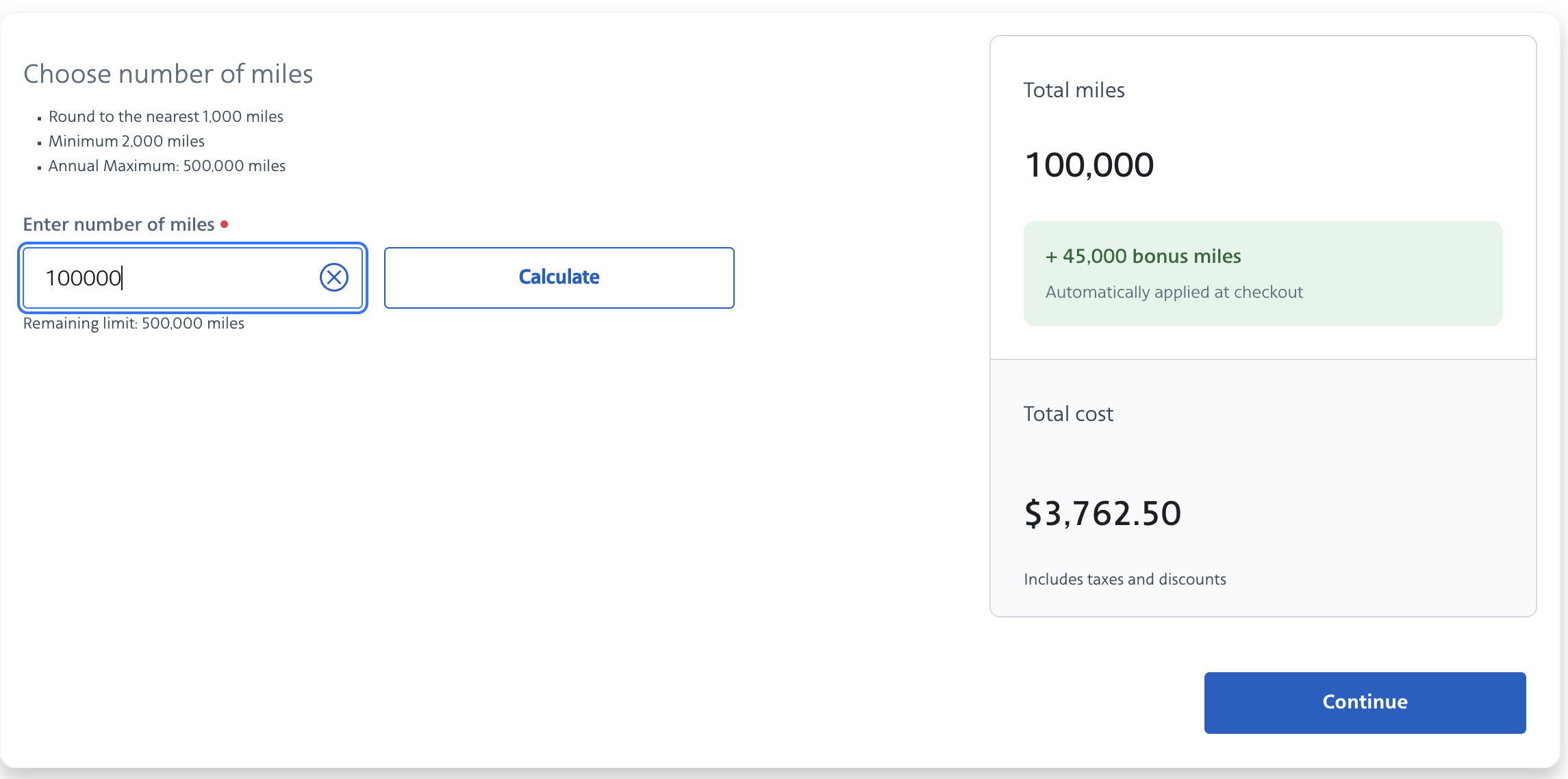Select the 'Choose number of miles' heading
Image resolution: width=1568 pixels, height=779 pixels.
tap(168, 74)
